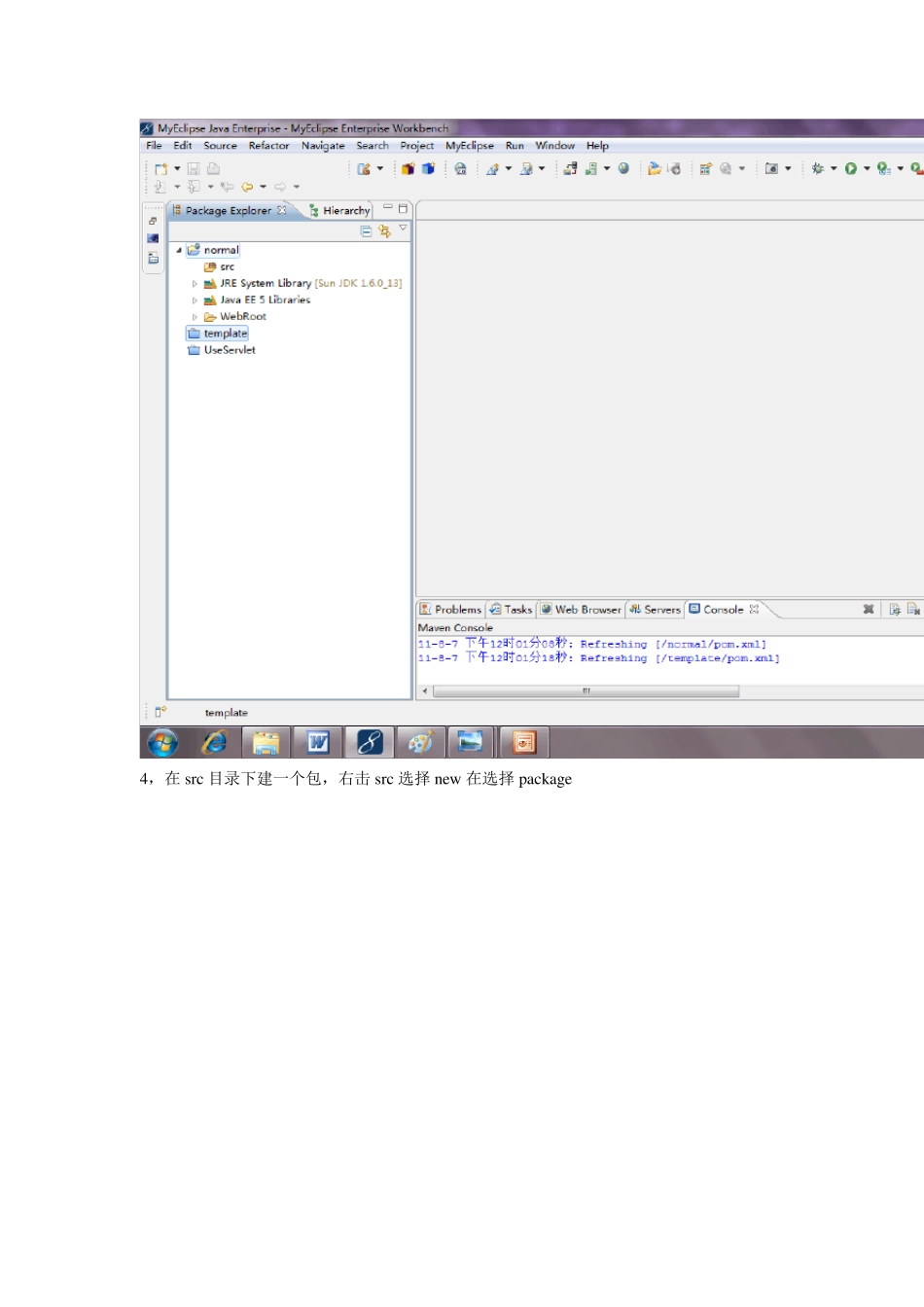Open the camera icon dropdown arrow
Image resolution: width=924 pixels, height=1307 pixels.
[x=788, y=169]
